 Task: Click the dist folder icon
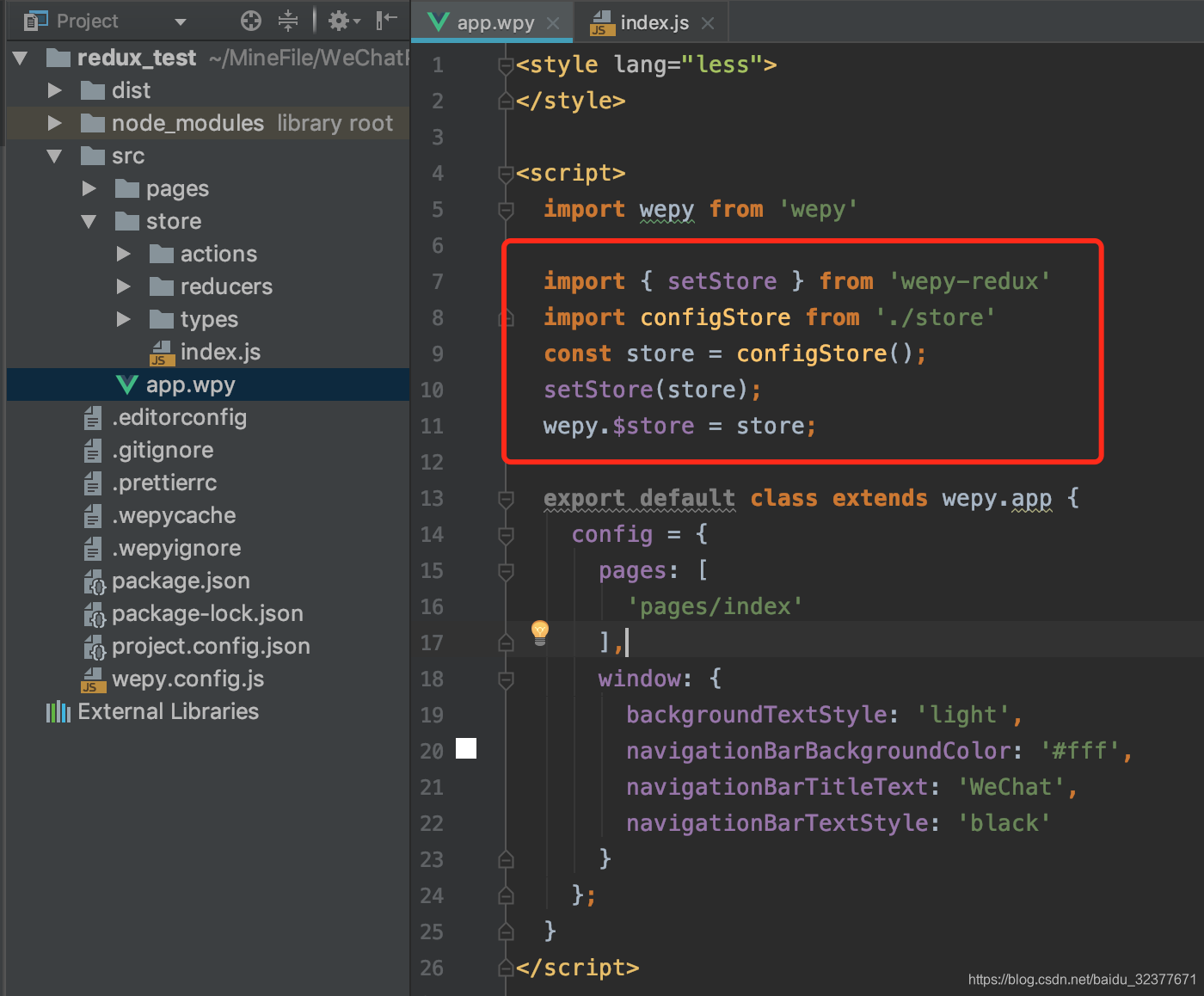point(93,90)
